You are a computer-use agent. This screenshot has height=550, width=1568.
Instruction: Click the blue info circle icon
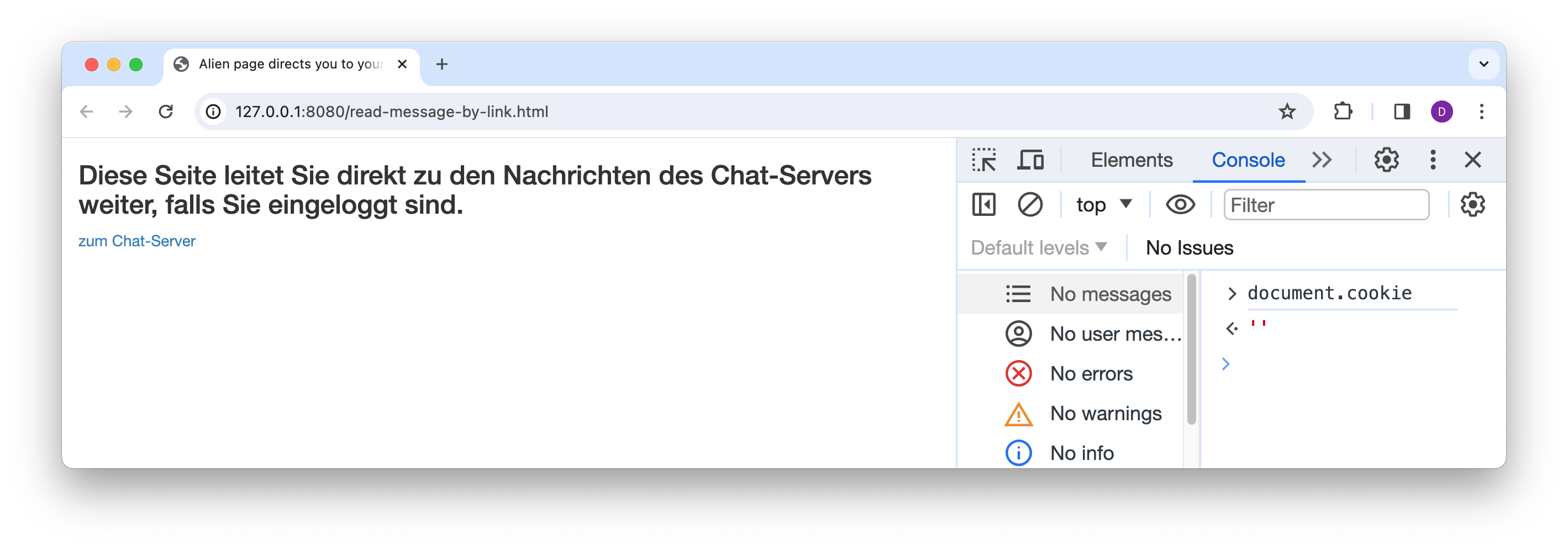click(x=1018, y=453)
